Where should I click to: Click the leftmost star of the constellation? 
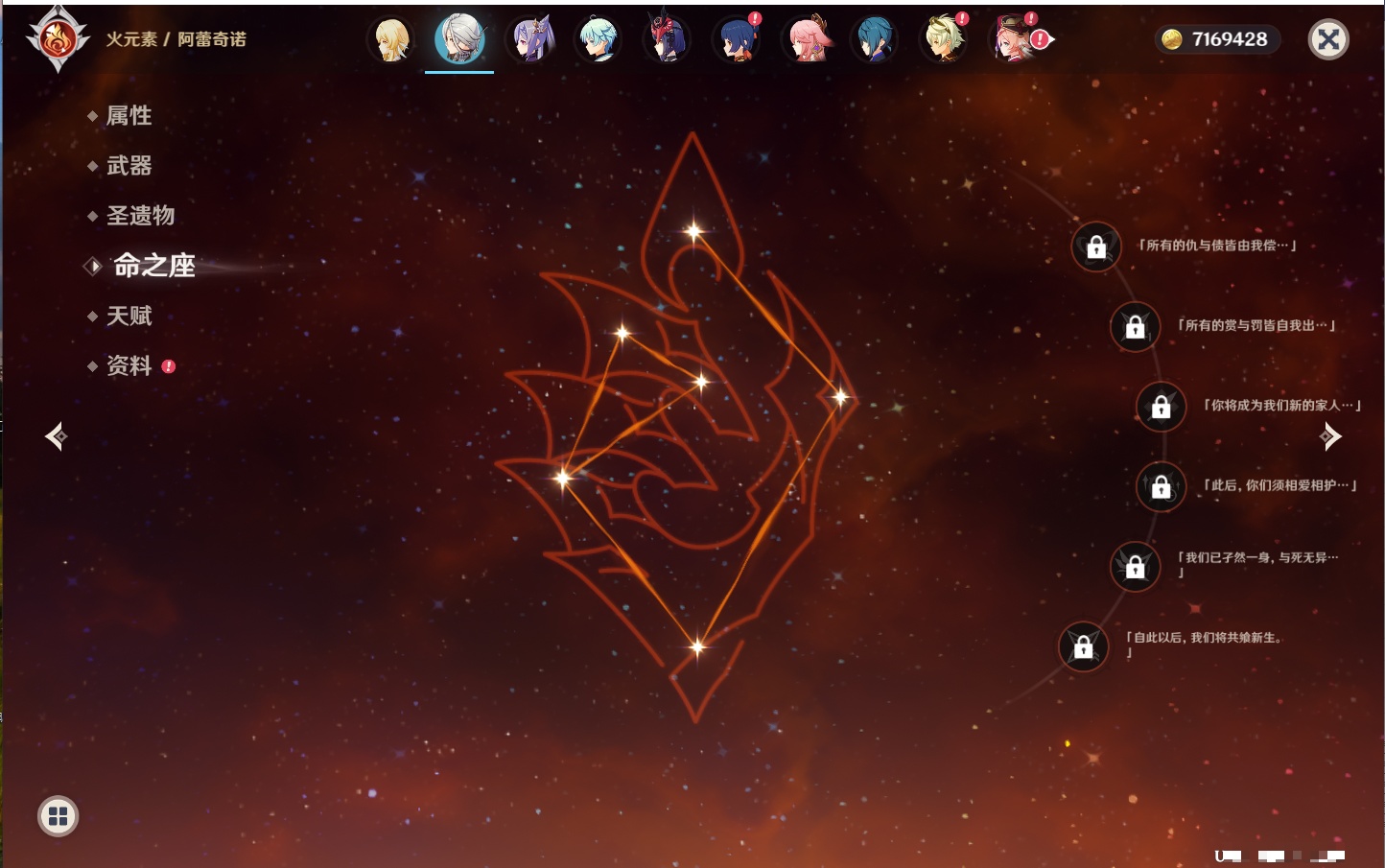point(563,477)
